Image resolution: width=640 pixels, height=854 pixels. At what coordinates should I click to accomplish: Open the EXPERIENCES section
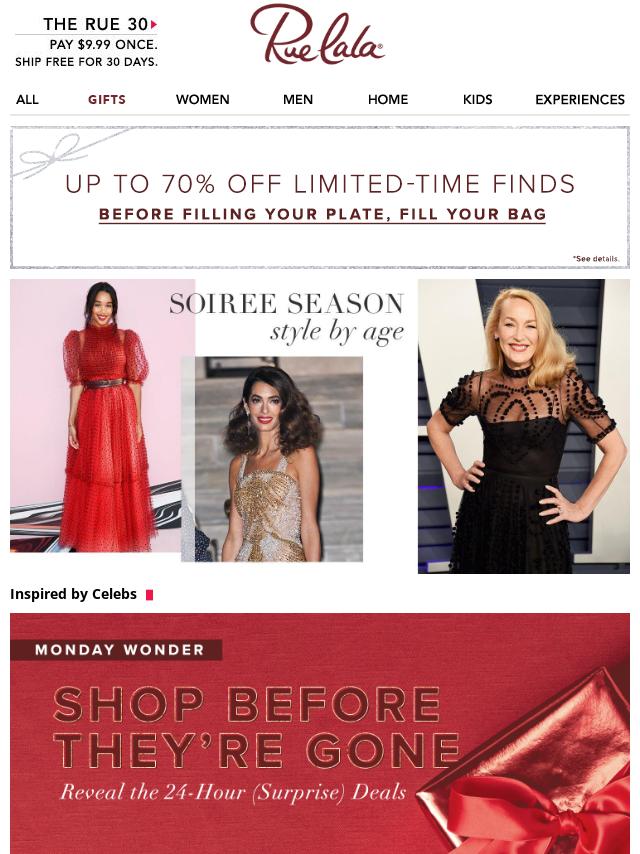pyautogui.click(x=580, y=100)
